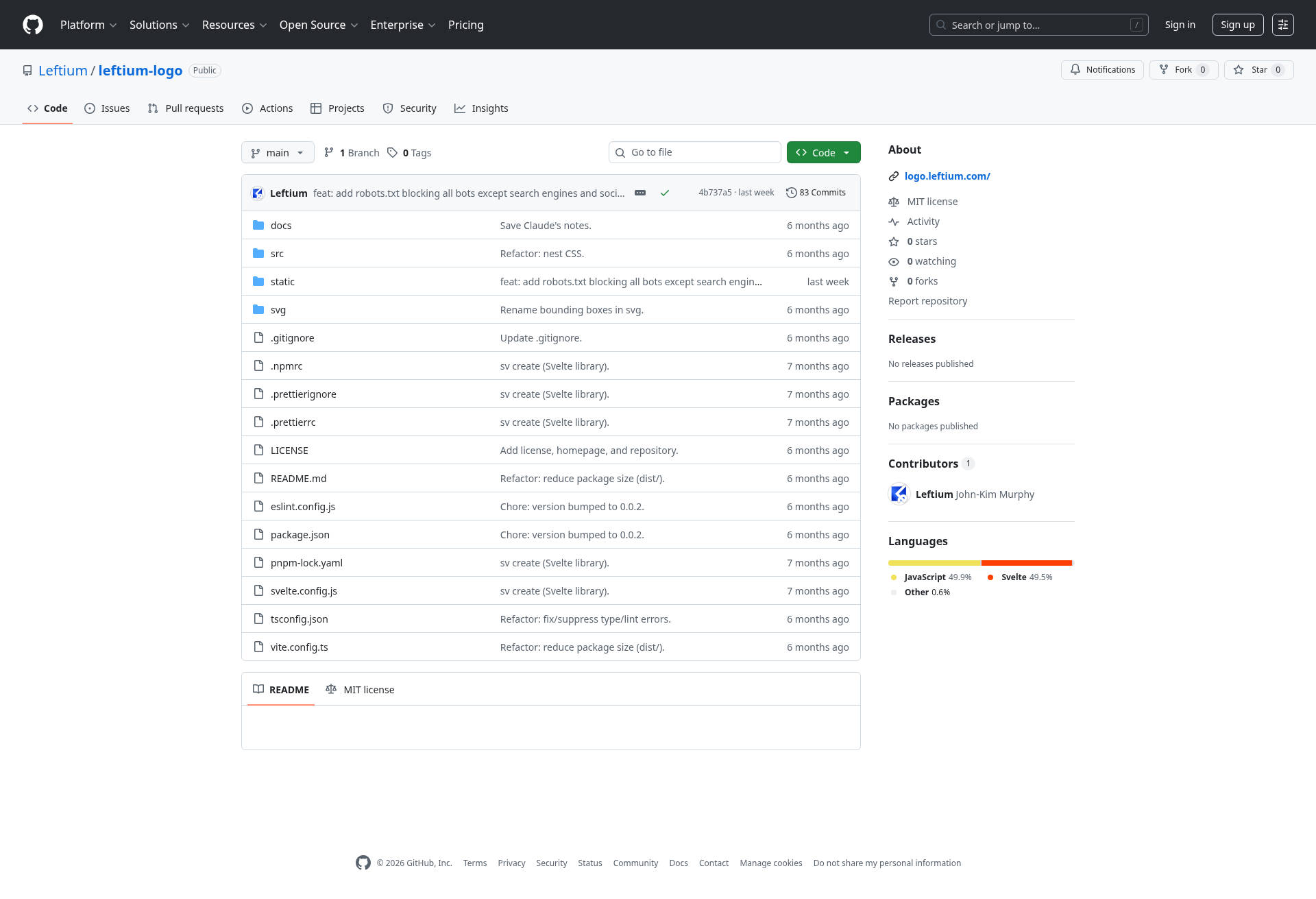The image size is (1316, 899).
Task: Click the link icon beside logo.leftium.com
Action: tap(894, 176)
